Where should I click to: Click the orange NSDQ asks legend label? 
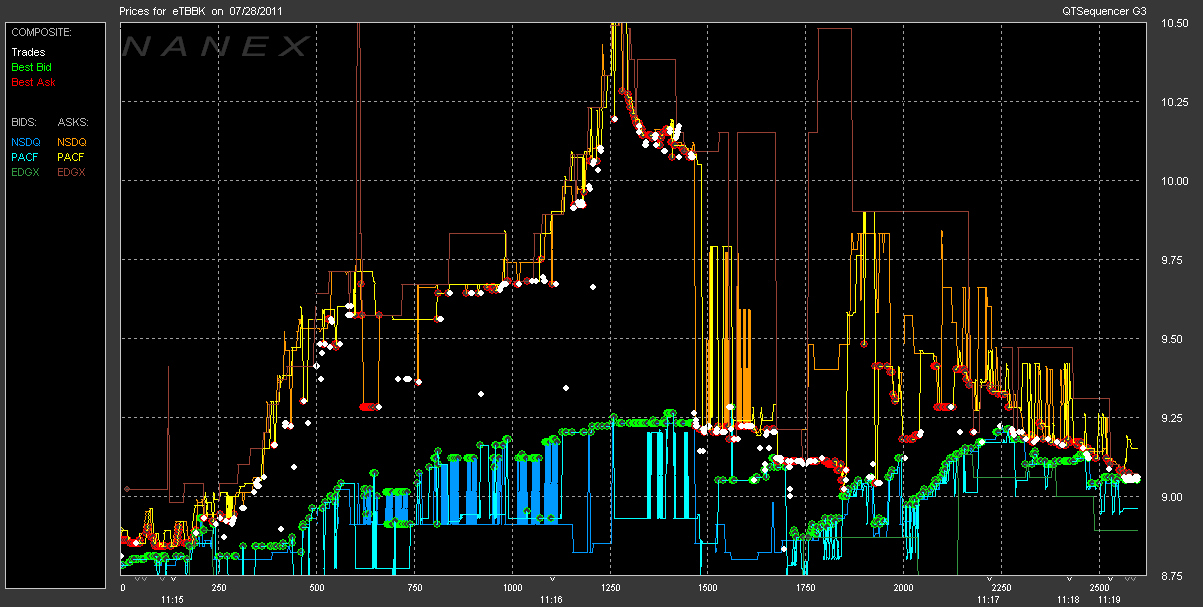(72, 142)
